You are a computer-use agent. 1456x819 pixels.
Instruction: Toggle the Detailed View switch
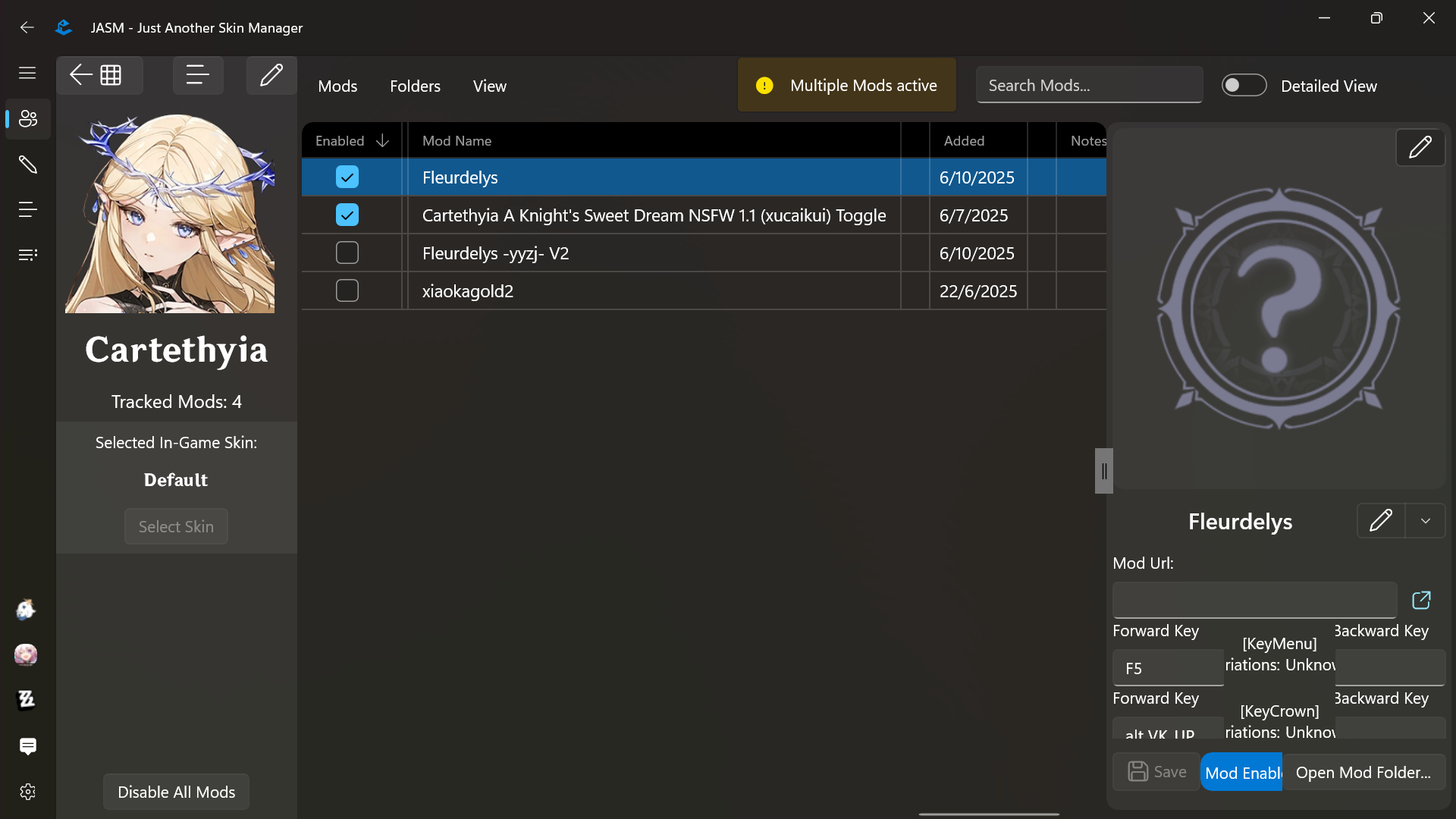1244,86
